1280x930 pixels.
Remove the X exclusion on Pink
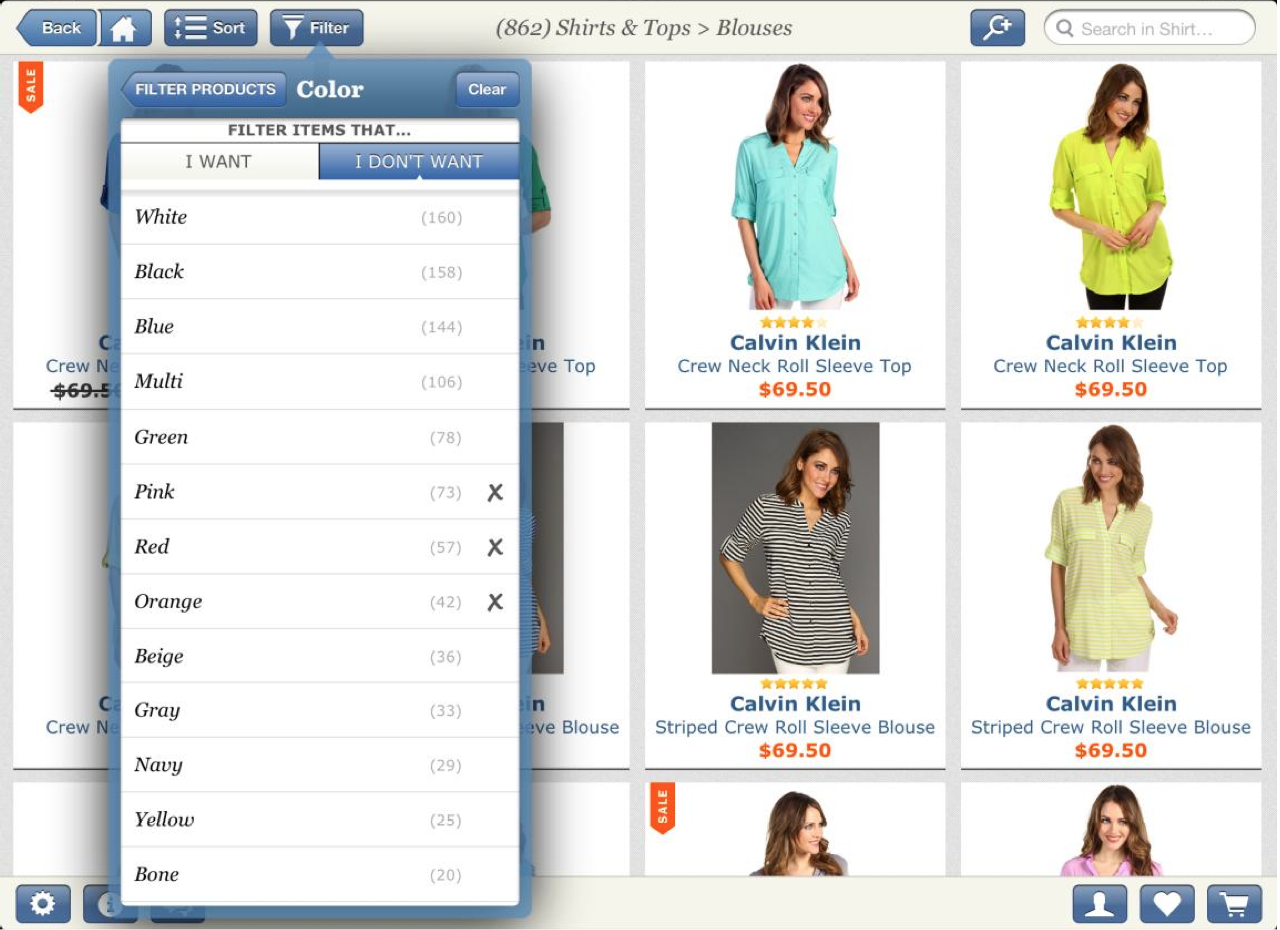click(495, 492)
